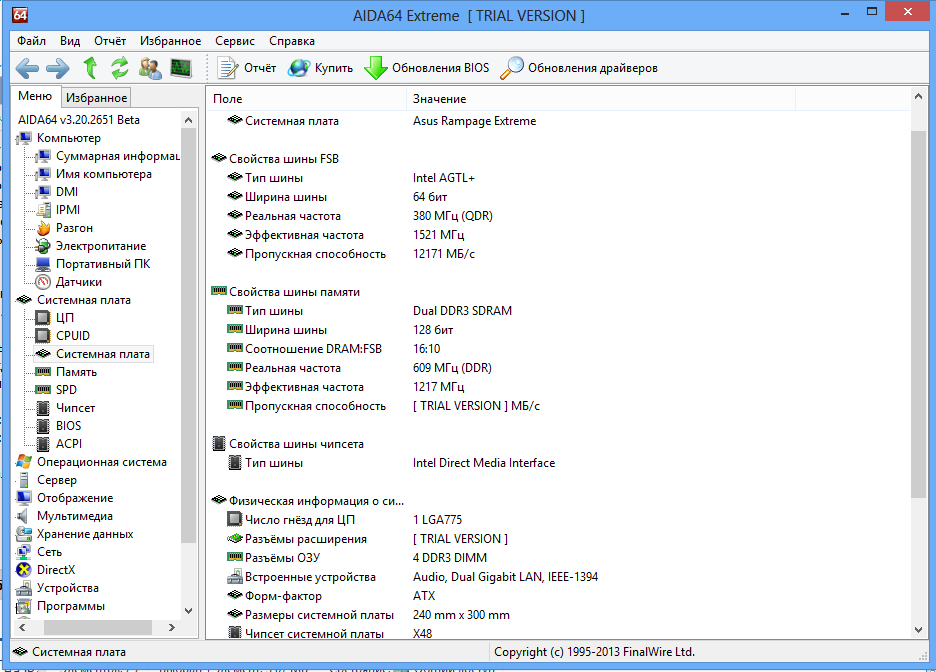The image size is (936, 672).
Task: Open the Отчёт menu in menu bar
Action: click(x=110, y=41)
